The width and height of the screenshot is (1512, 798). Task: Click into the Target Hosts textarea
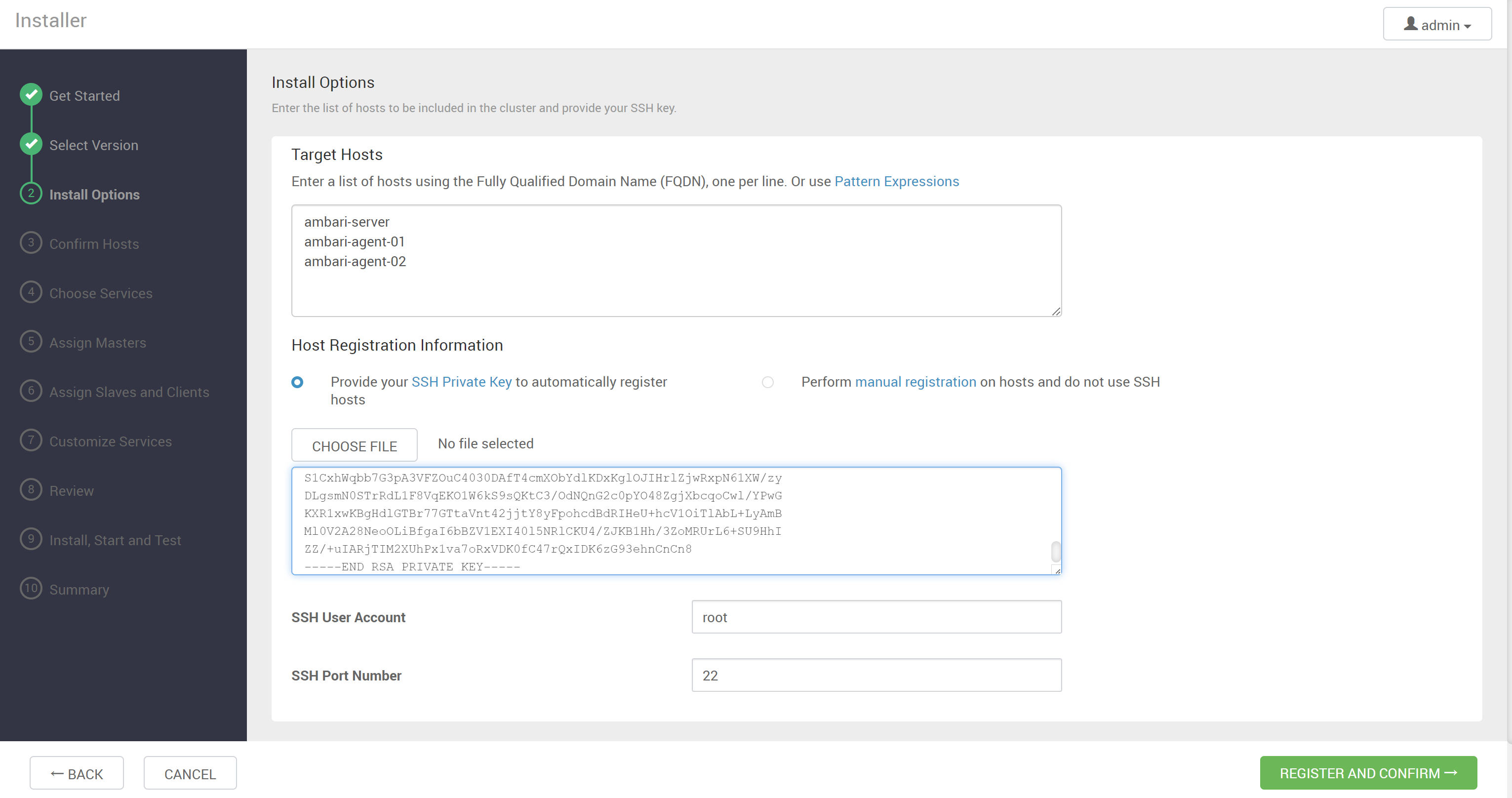(676, 261)
